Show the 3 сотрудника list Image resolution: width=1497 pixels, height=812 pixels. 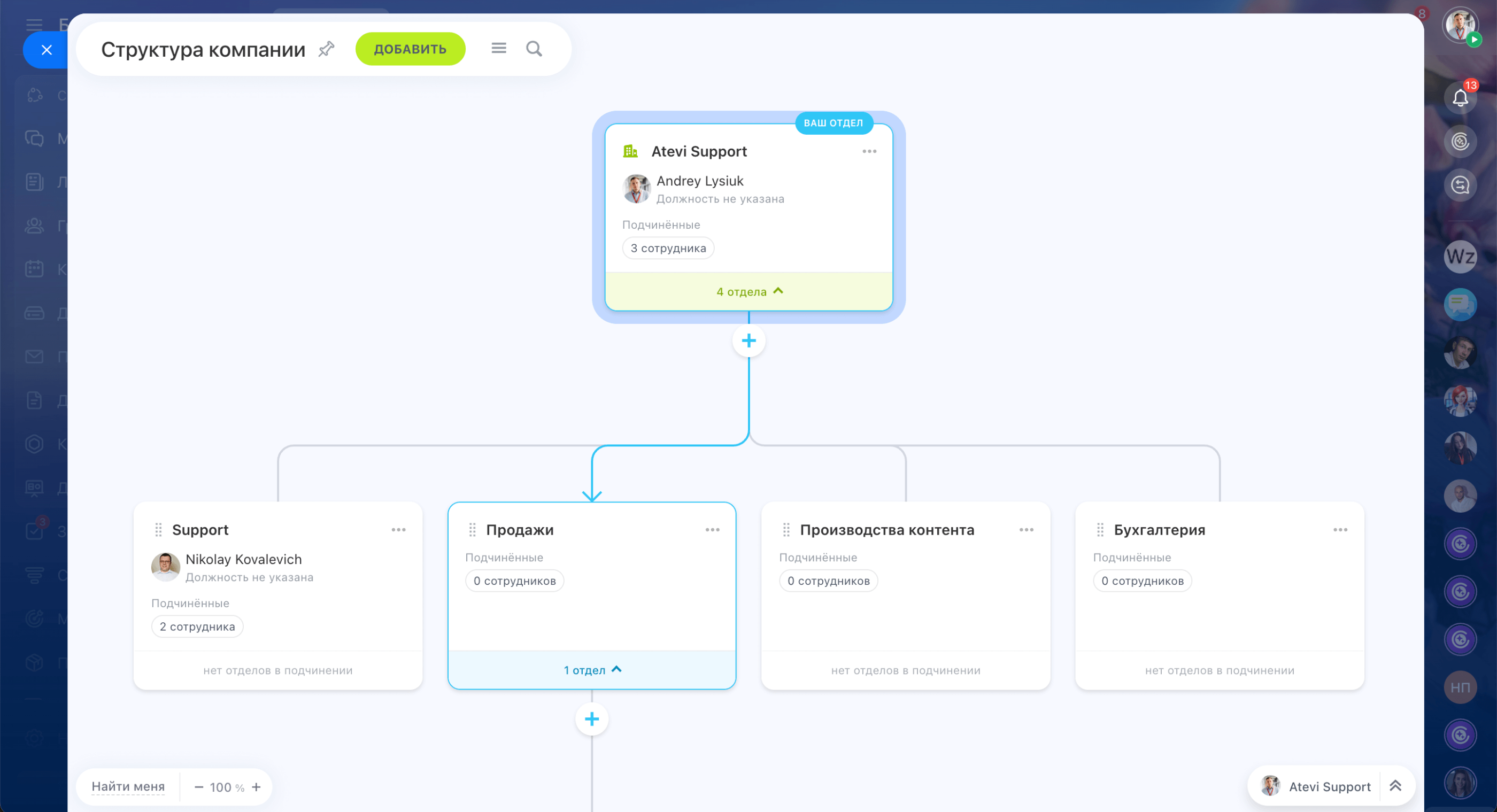[x=668, y=248]
